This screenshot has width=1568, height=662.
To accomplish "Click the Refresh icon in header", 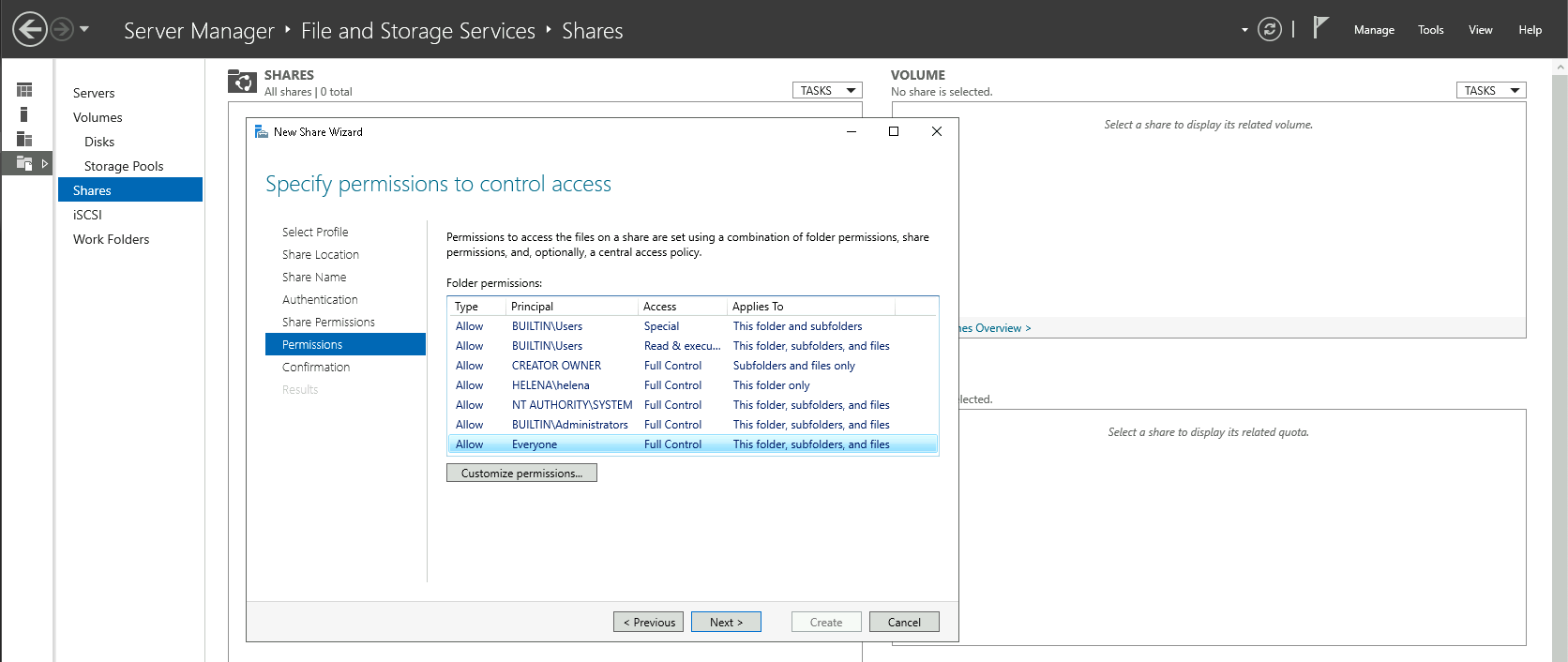I will pos(1269,29).
